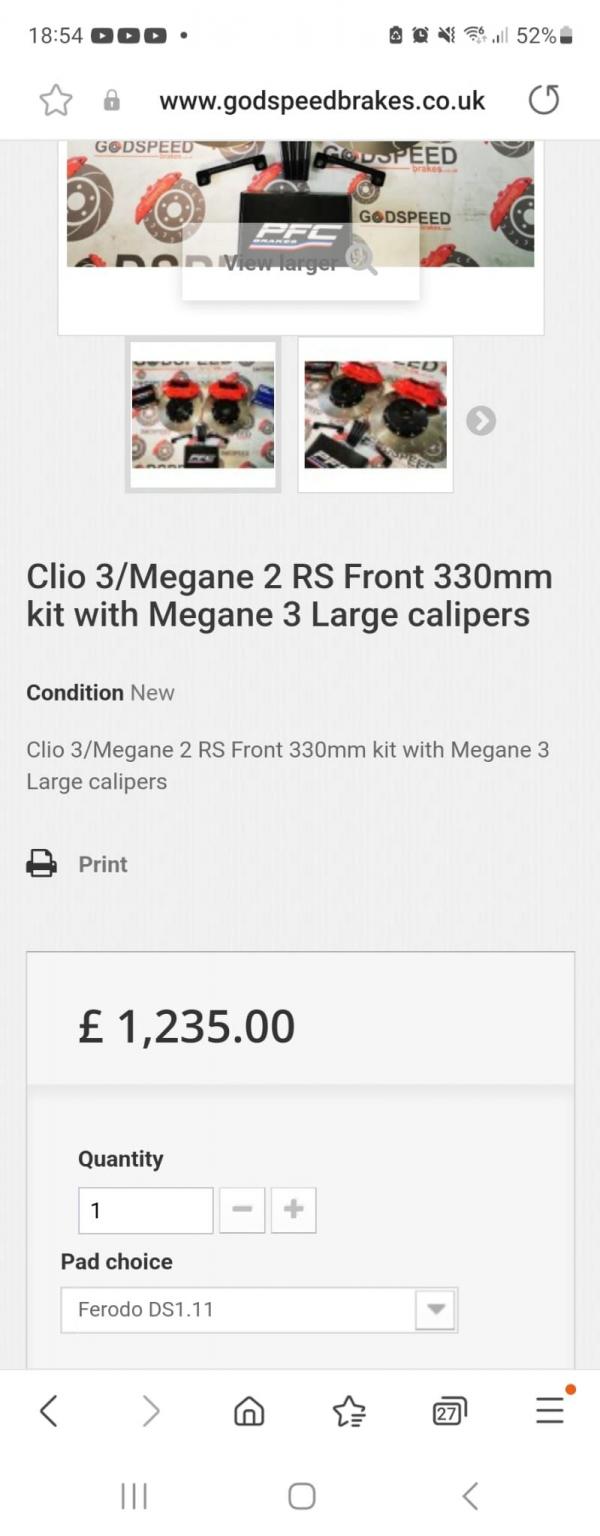Tap the back arrow in browser navigation bar

(50, 1410)
